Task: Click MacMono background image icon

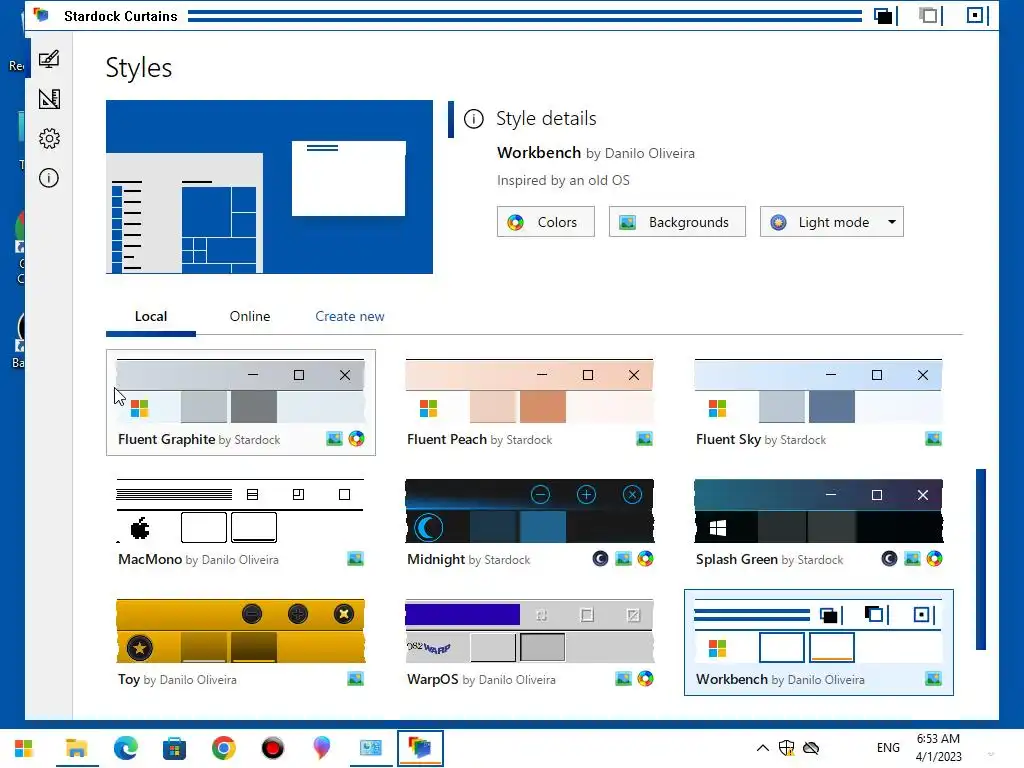Action: click(x=355, y=559)
